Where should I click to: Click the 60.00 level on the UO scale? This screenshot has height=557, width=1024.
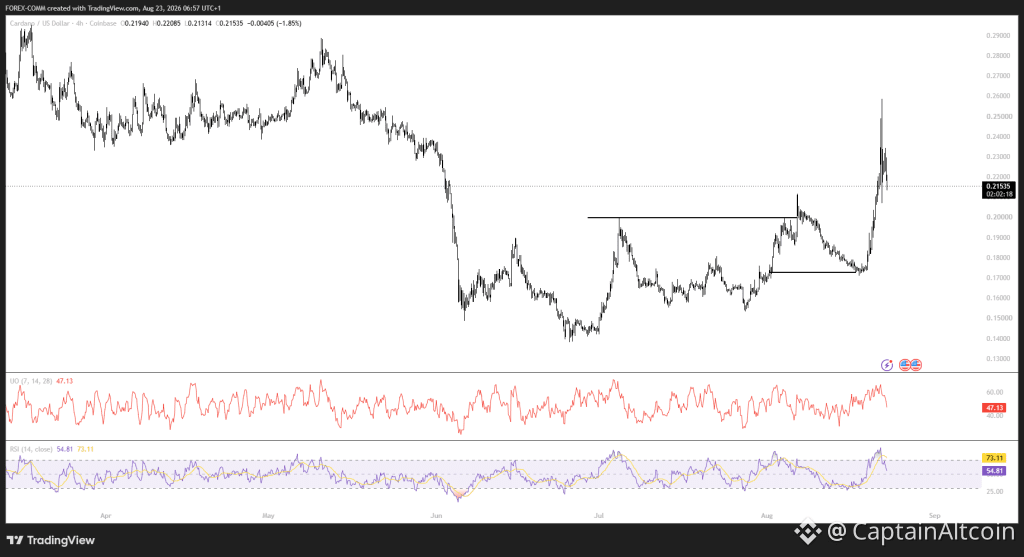[995, 392]
